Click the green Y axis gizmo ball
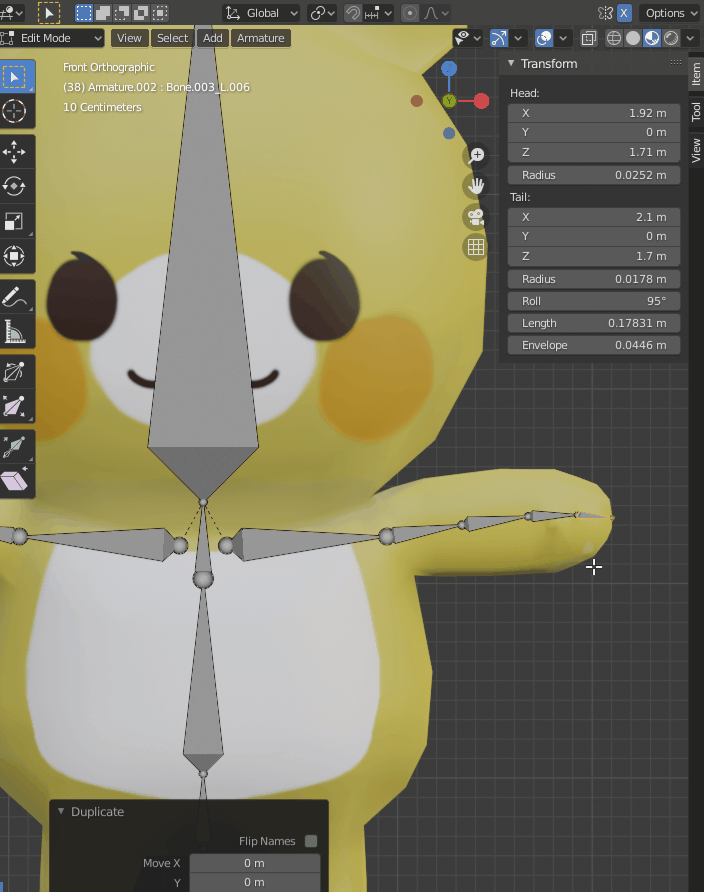Screen dimensions: 704x892 [x=449, y=101]
